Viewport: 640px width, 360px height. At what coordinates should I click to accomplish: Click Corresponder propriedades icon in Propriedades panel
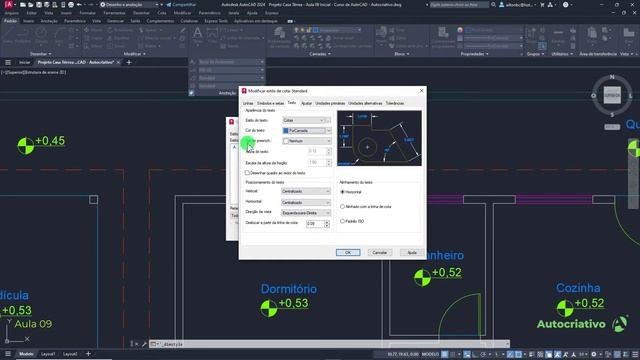pyautogui.click(x=443, y=37)
